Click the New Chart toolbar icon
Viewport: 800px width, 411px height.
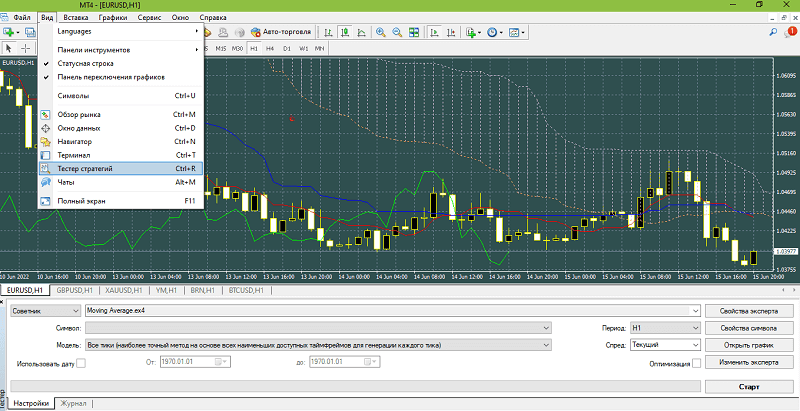(9, 32)
